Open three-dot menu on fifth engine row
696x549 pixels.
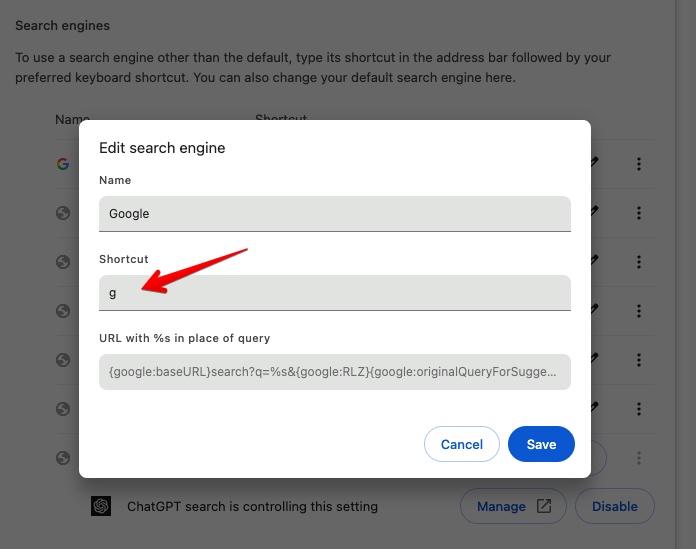click(639, 359)
